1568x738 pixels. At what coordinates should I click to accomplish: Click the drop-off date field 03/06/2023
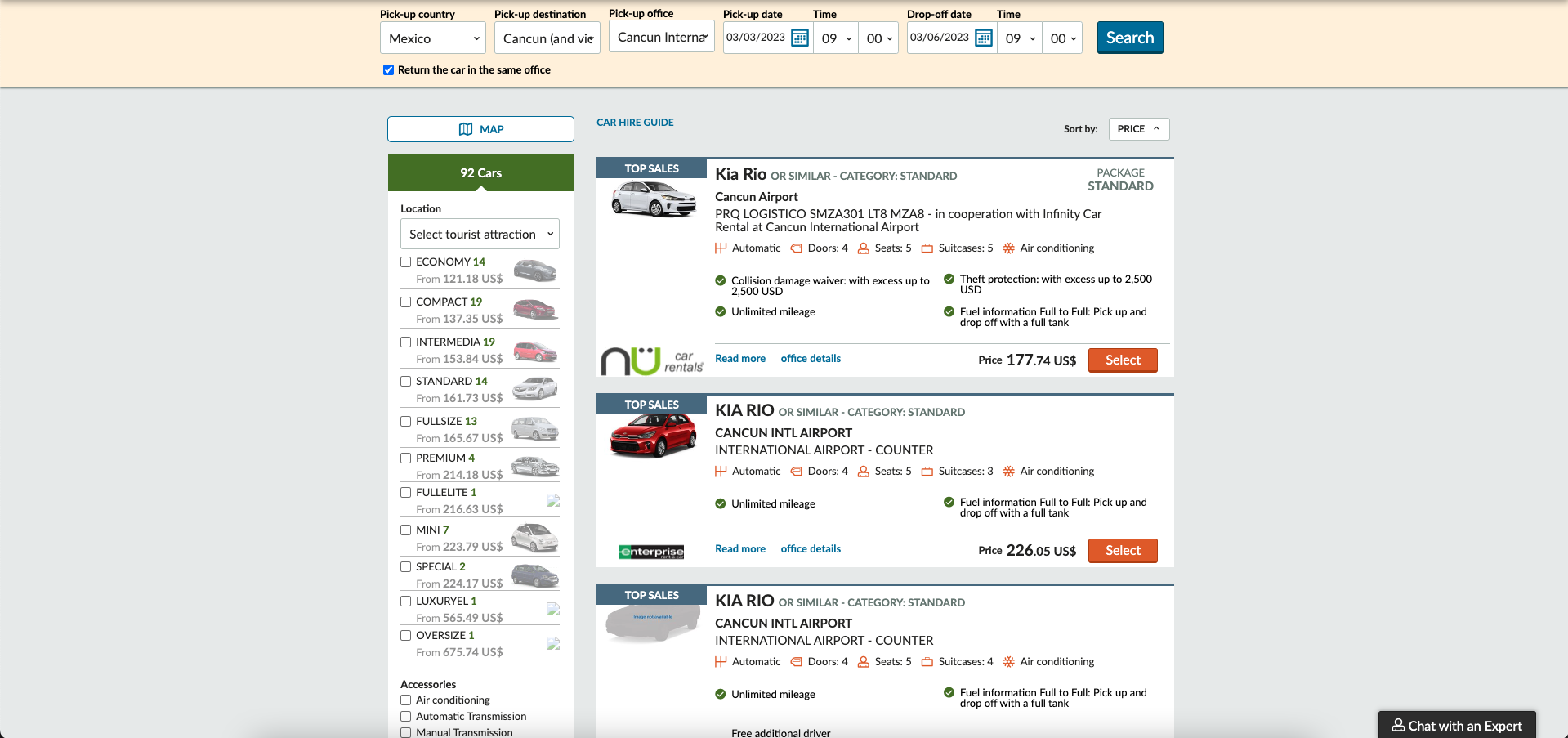pos(940,38)
